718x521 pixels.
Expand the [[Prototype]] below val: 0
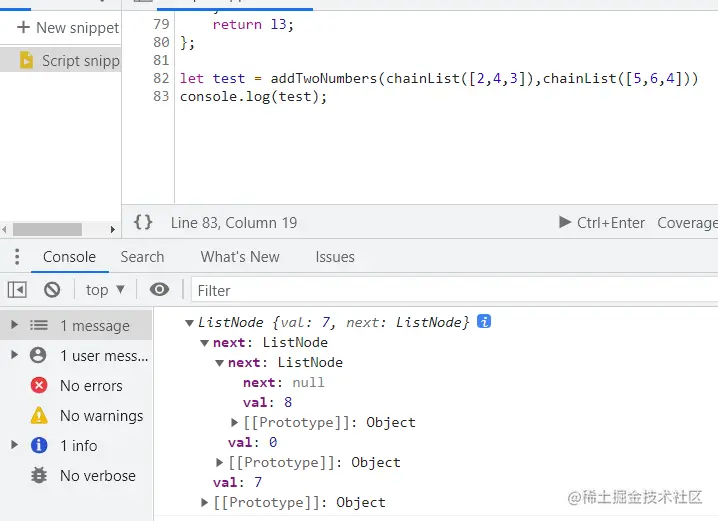220,462
